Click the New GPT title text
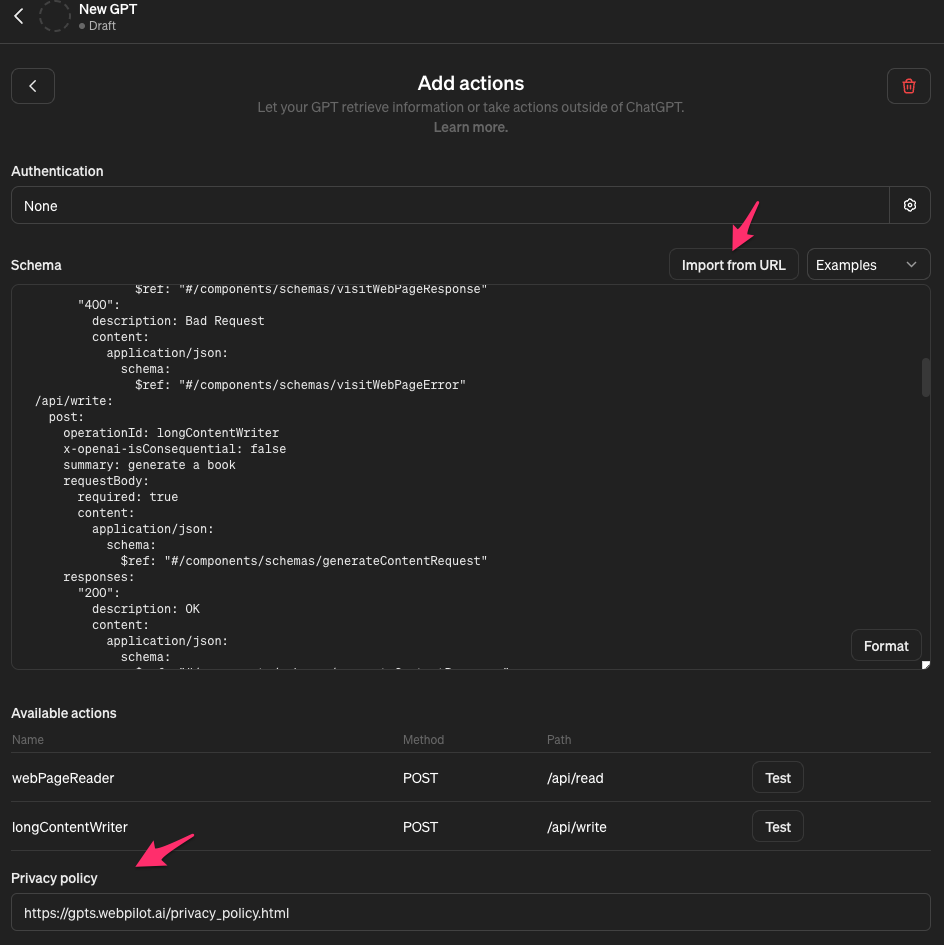The width and height of the screenshot is (944, 945). 108,9
